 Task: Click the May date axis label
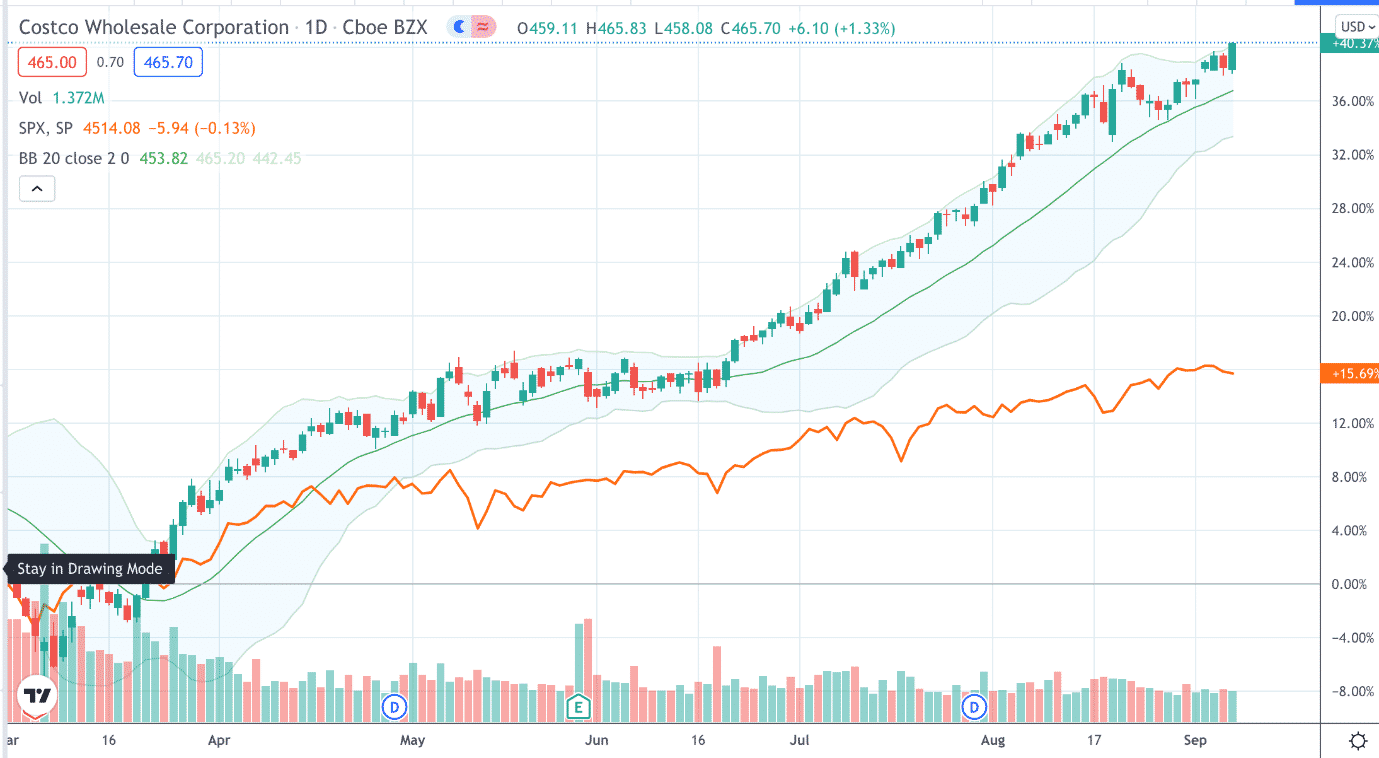coord(413,741)
